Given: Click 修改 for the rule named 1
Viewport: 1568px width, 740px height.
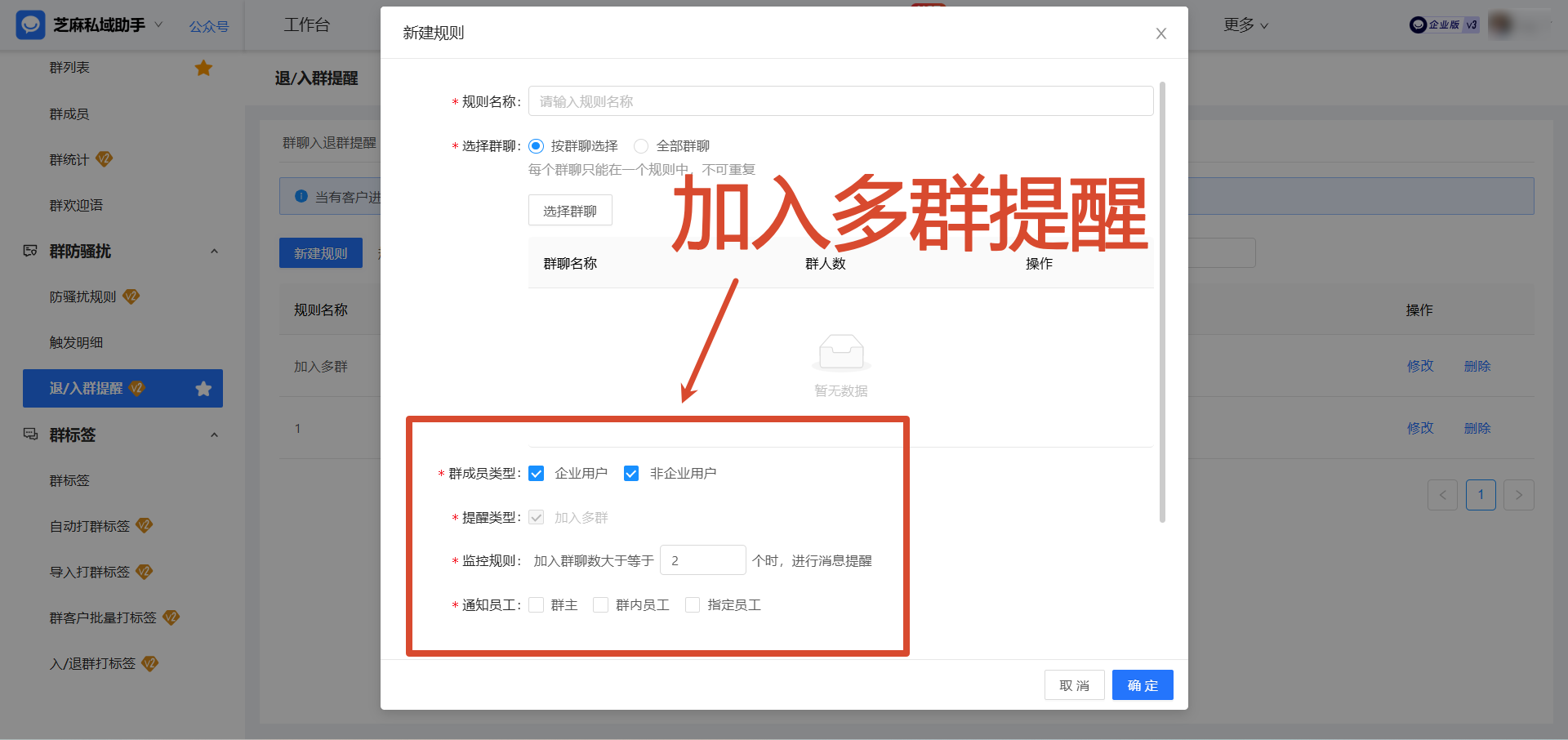Looking at the screenshot, I should [x=1420, y=428].
